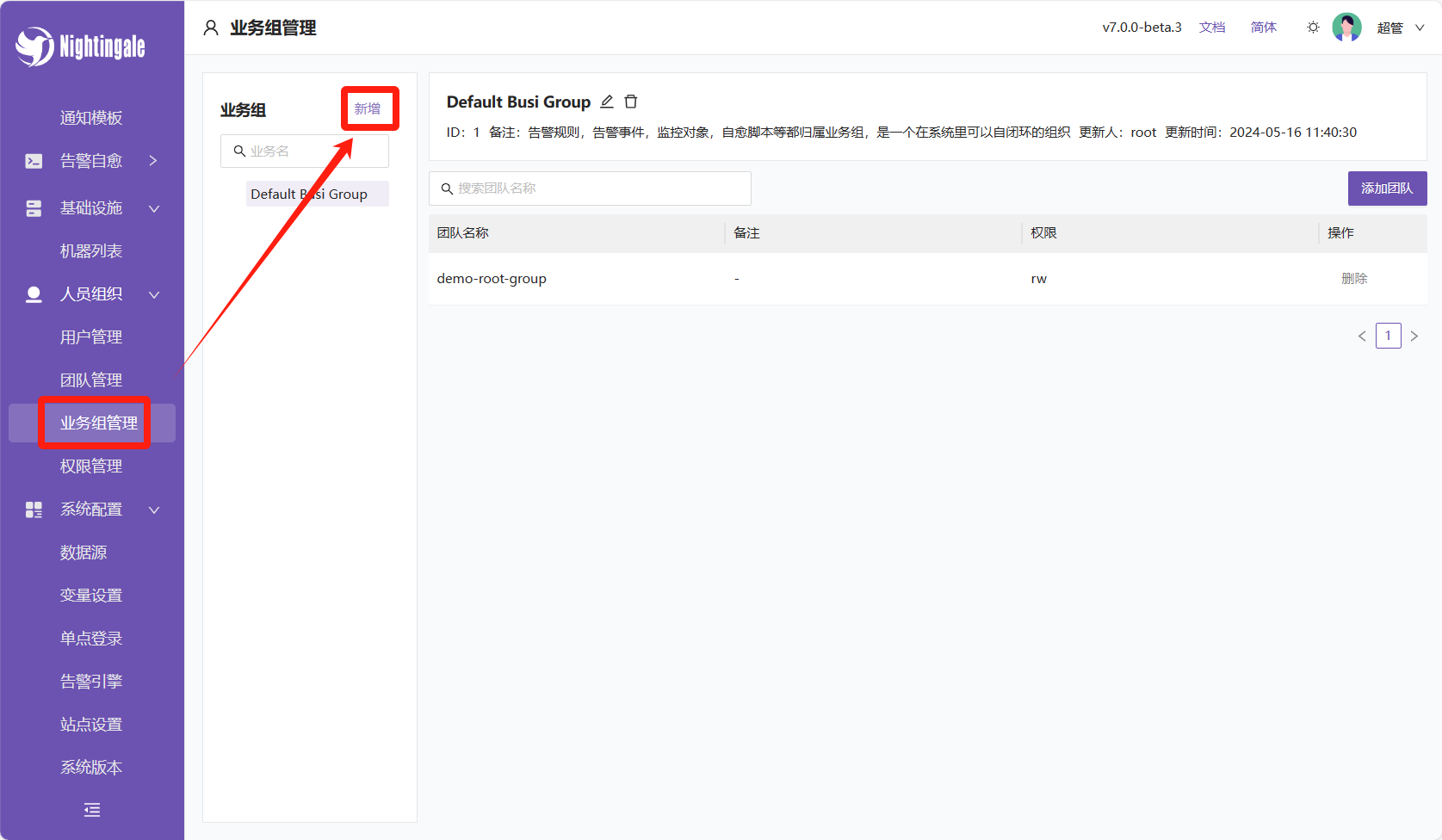Click the user avatar image

coord(1346,28)
